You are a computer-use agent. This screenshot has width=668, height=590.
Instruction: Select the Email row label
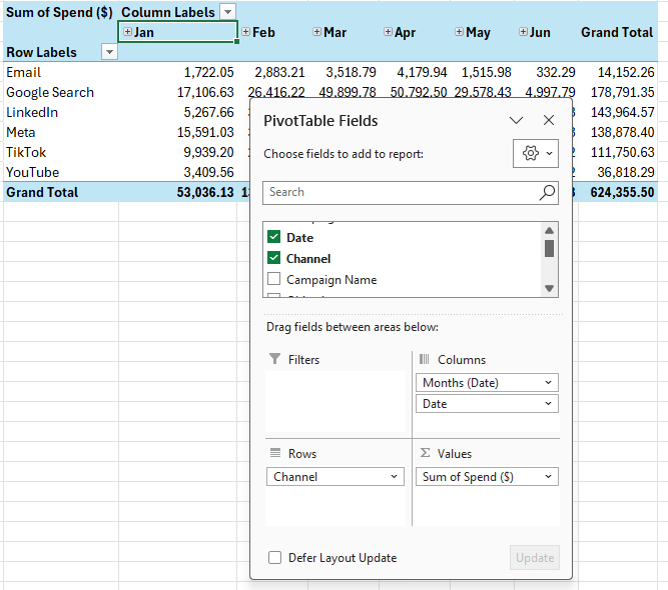[23, 72]
